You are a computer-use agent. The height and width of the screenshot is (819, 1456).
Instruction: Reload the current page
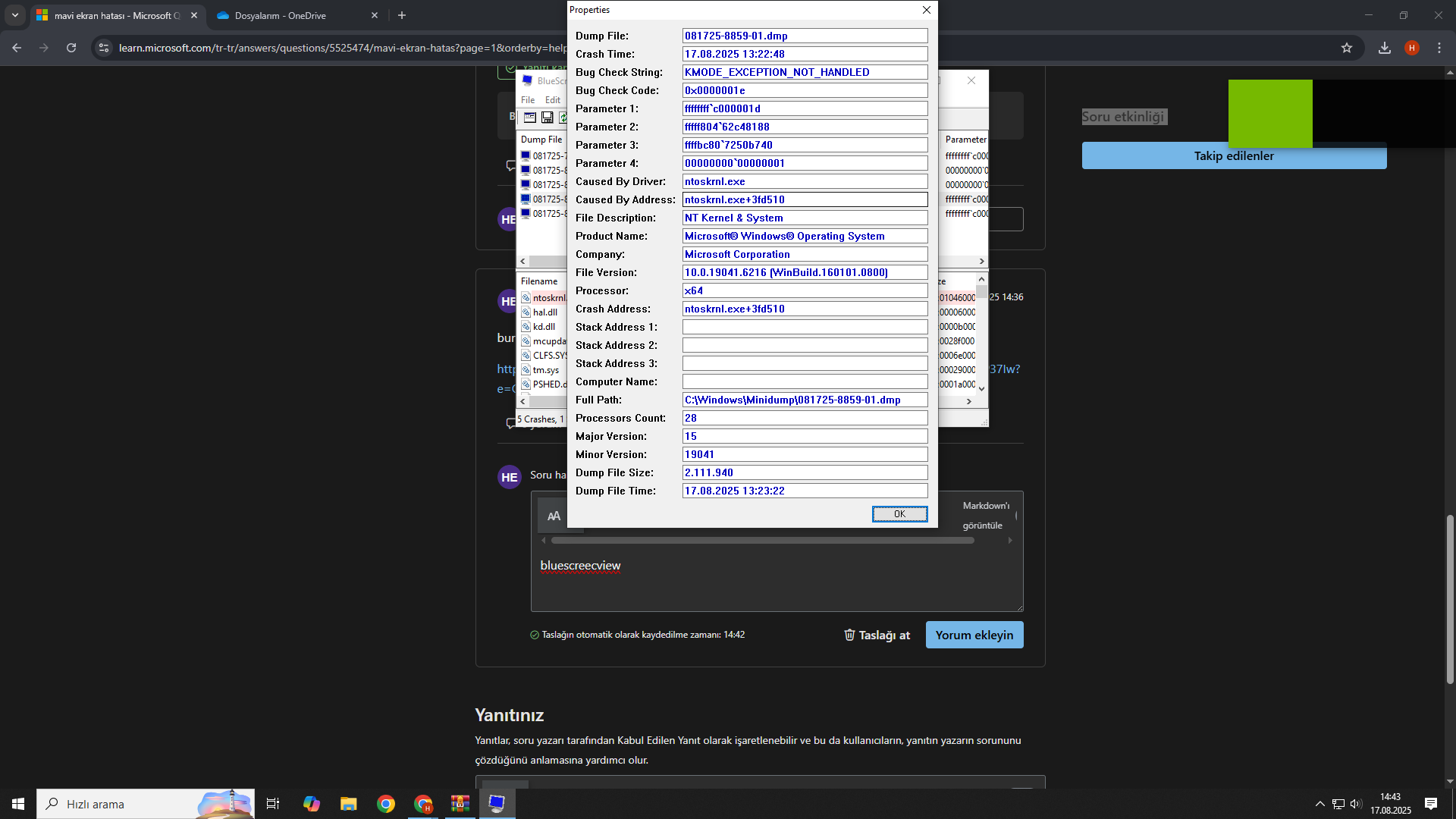71,48
